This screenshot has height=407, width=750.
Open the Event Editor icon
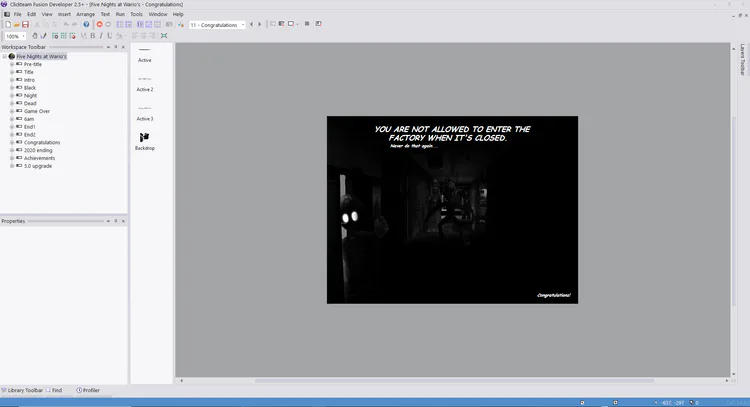point(140,24)
